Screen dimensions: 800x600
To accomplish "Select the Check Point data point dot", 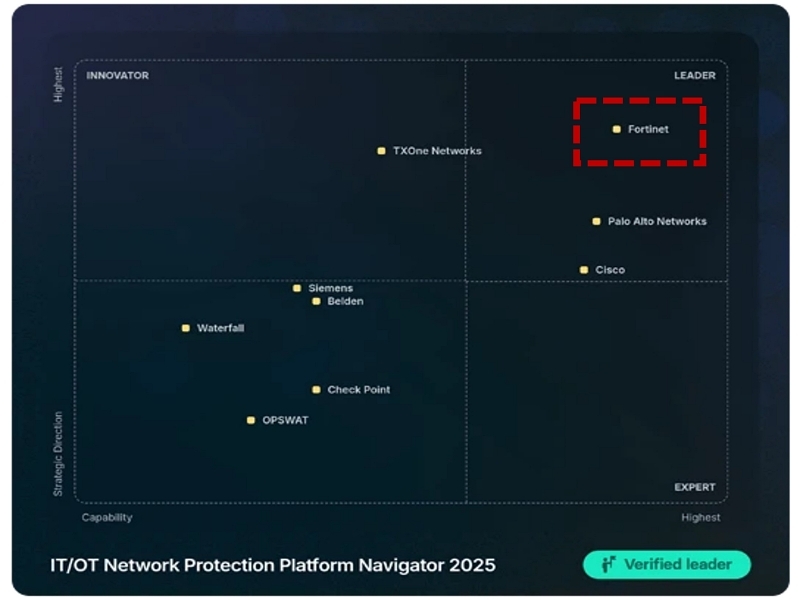I will (316, 390).
